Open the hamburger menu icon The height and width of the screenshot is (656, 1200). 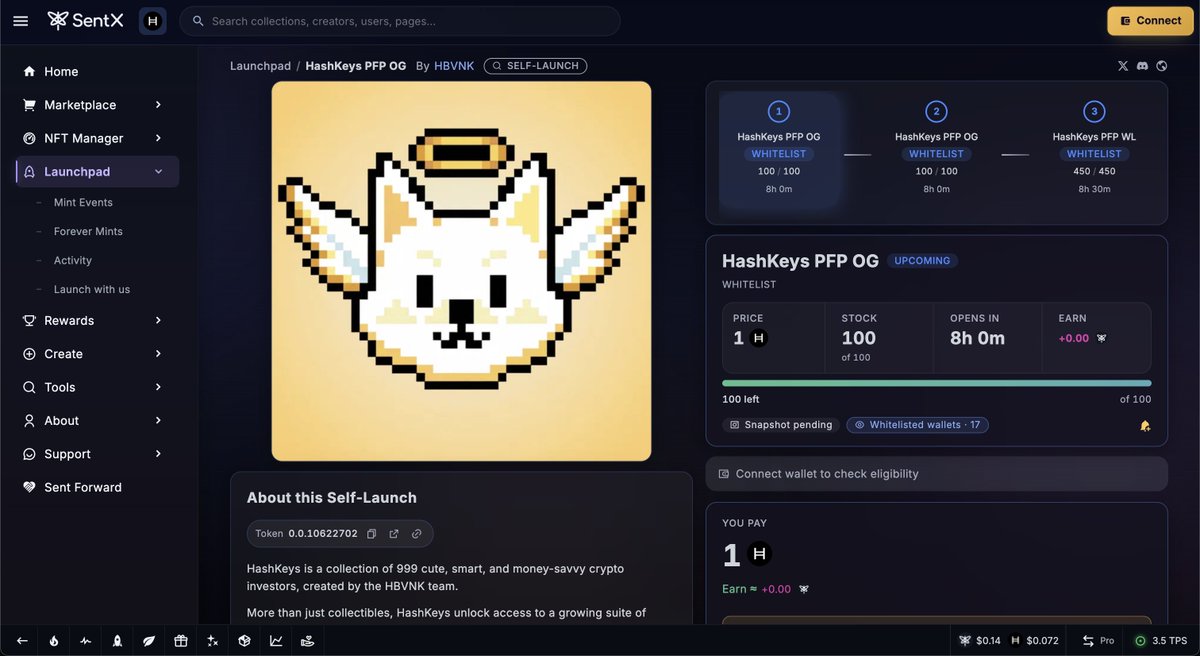click(x=21, y=20)
